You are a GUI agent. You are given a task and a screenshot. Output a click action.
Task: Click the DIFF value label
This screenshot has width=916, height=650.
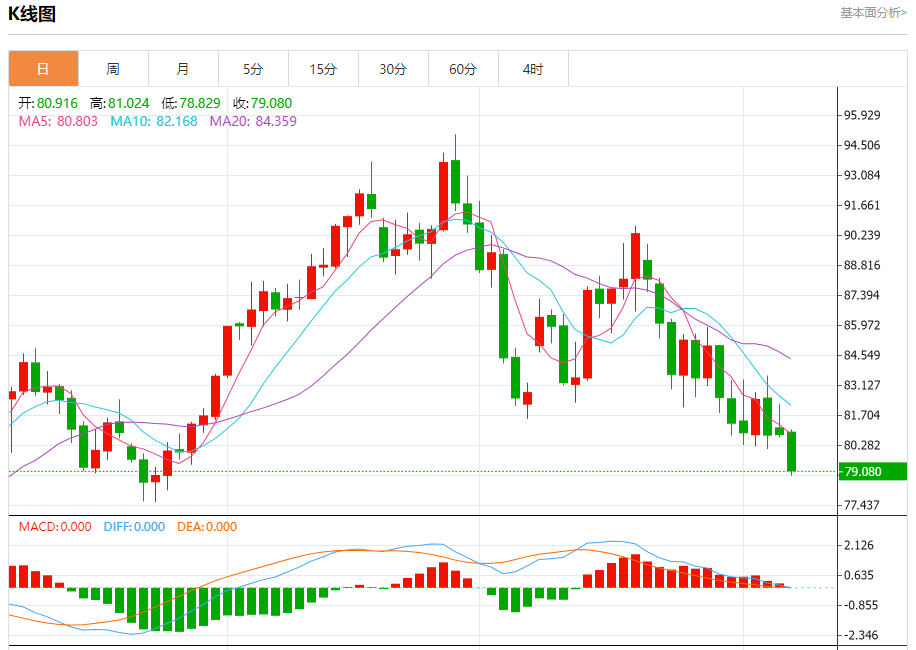134,527
